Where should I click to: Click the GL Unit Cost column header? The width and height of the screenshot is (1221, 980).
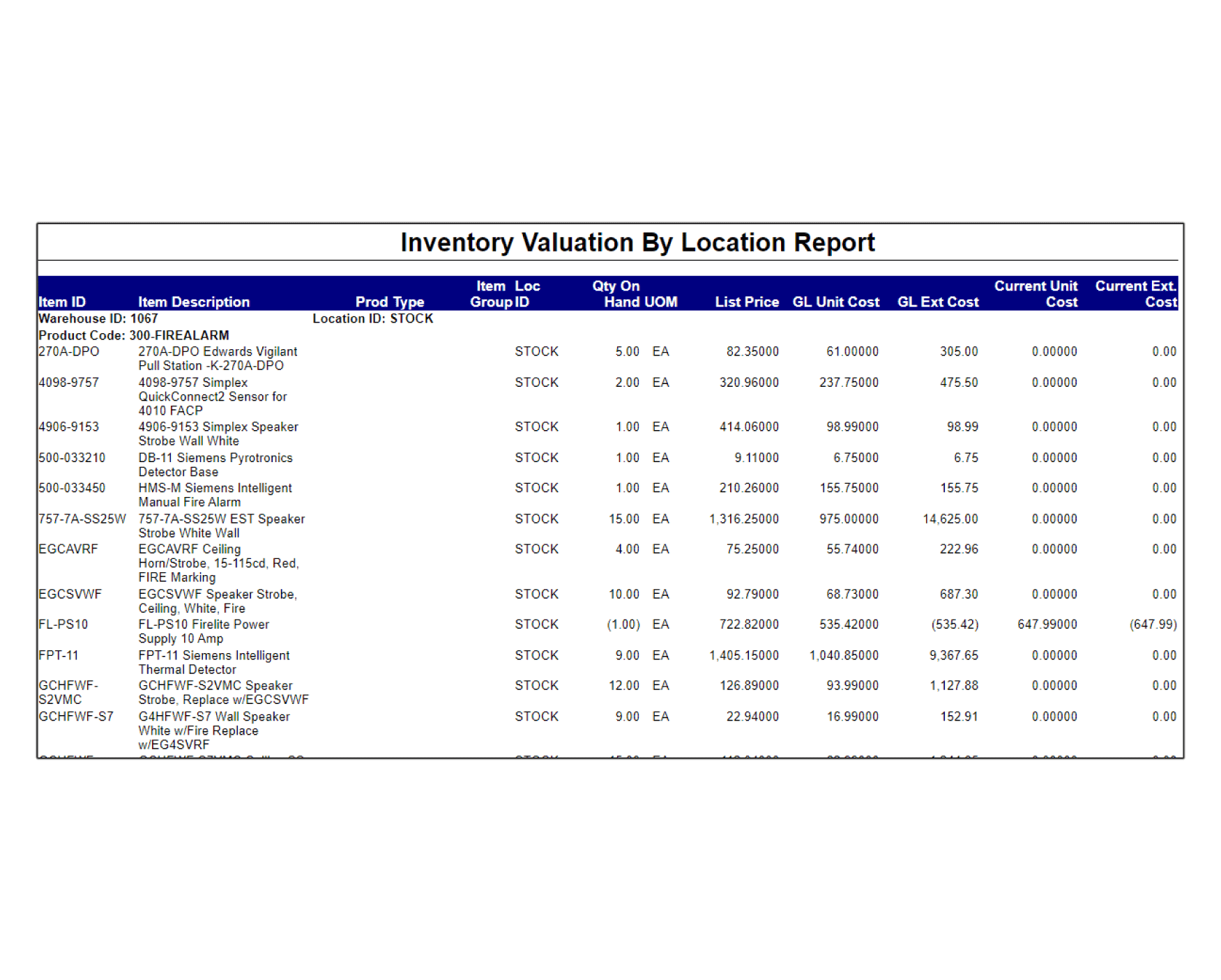tap(835, 302)
